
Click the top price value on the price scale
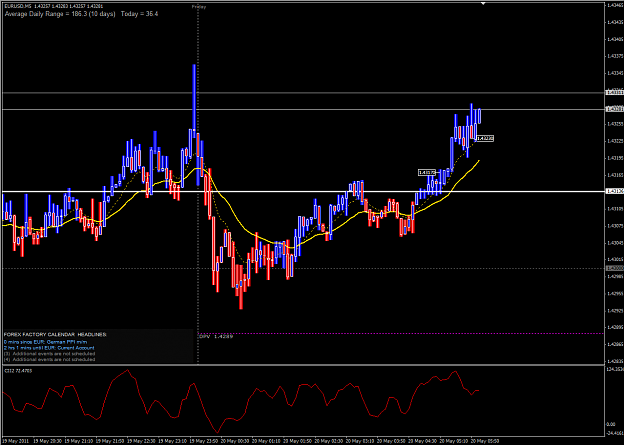click(614, 5)
